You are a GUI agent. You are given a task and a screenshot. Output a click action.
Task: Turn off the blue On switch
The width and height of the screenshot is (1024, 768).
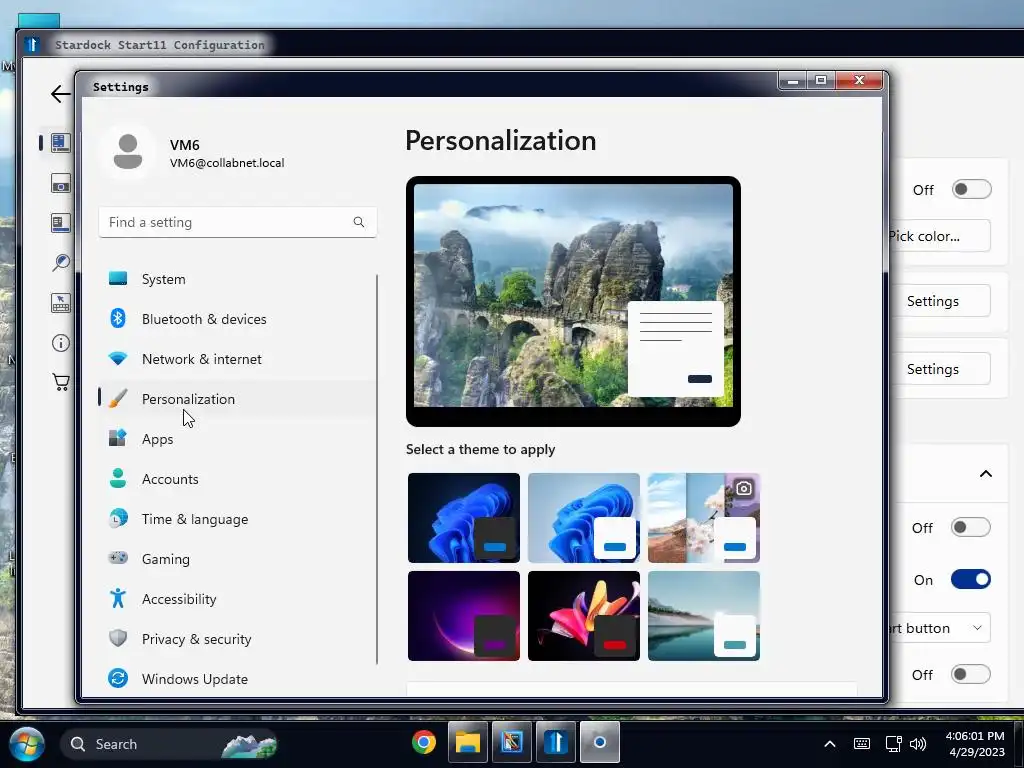tap(970, 579)
